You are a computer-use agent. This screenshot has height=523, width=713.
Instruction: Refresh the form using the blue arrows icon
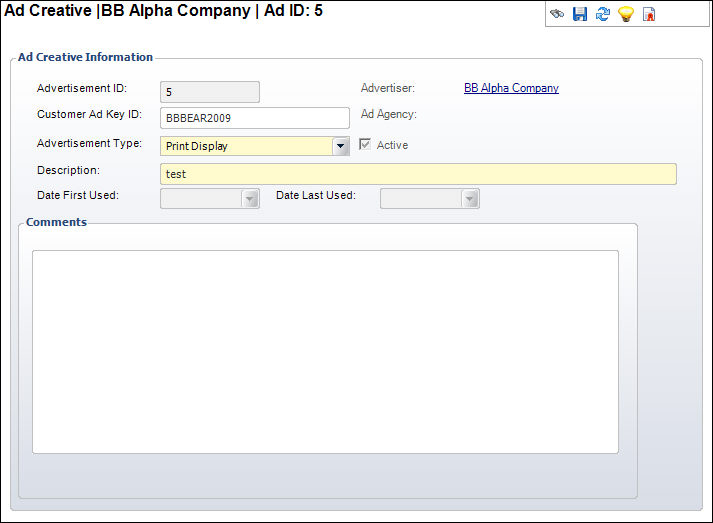pyautogui.click(x=603, y=15)
